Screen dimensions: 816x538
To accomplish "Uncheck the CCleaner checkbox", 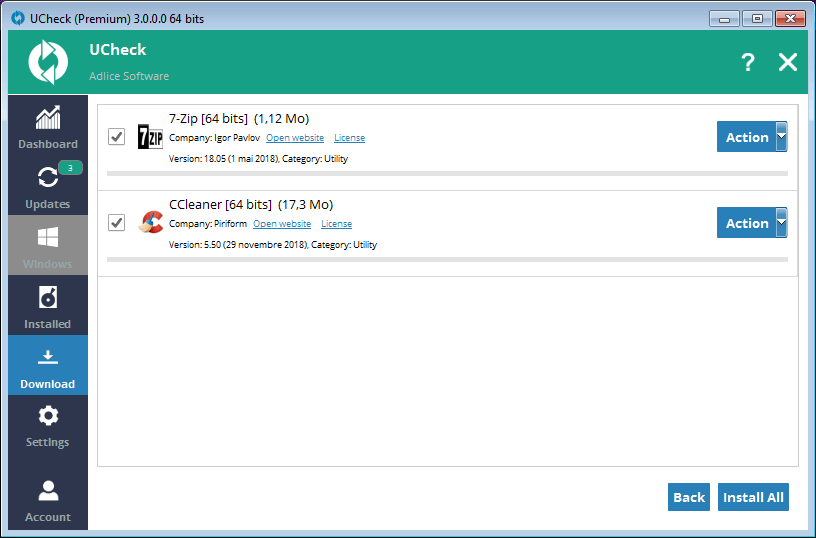I will pos(116,222).
